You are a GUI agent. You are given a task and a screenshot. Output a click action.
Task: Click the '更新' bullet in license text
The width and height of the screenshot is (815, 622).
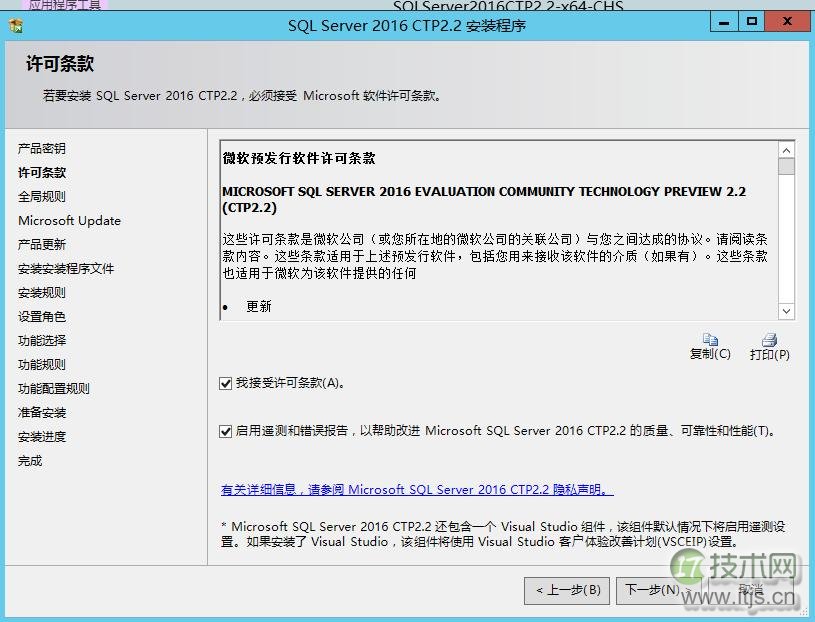[258, 306]
